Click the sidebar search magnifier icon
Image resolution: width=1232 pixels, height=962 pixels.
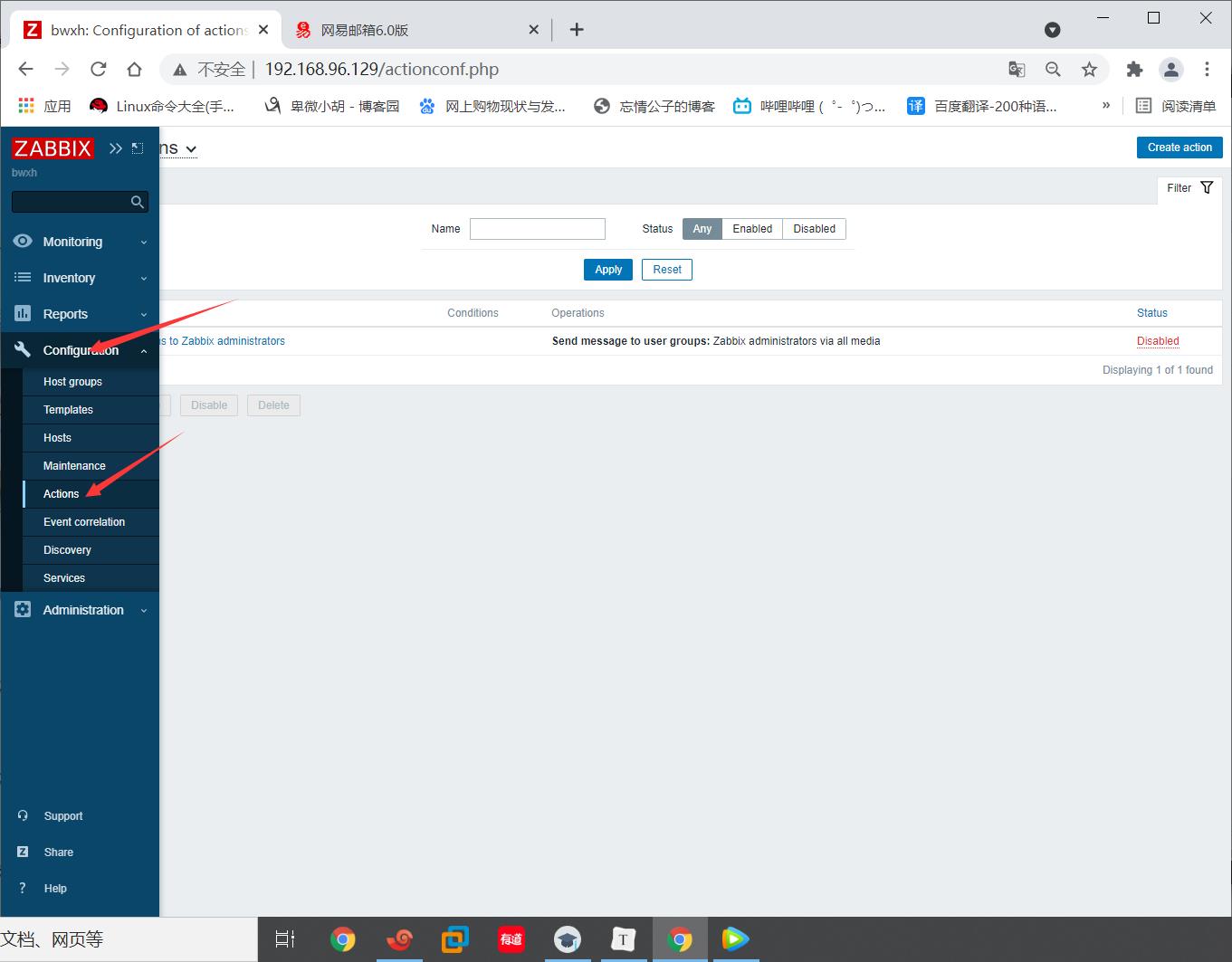(138, 202)
